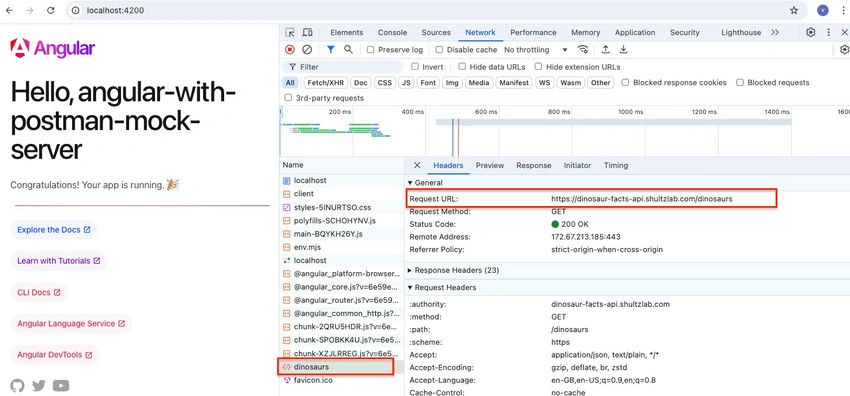Image resolution: width=850 pixels, height=396 pixels.
Task: Open the browser profile avatar
Action: pyautogui.click(x=823, y=10)
